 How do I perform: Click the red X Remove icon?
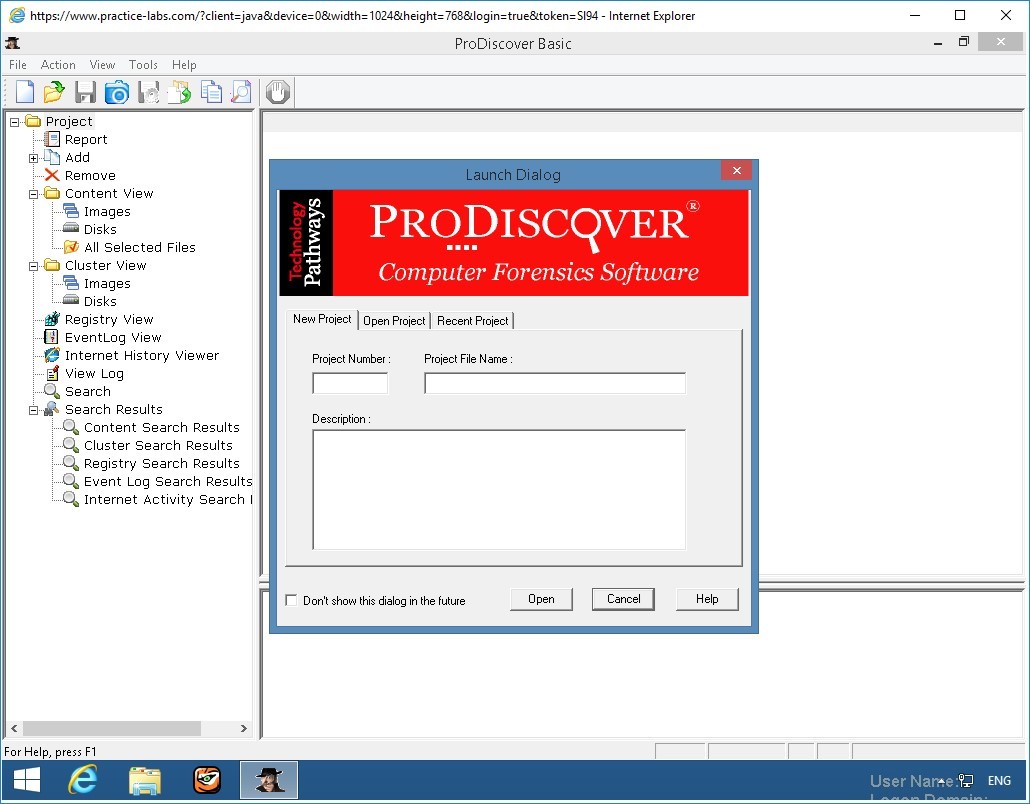coord(52,175)
